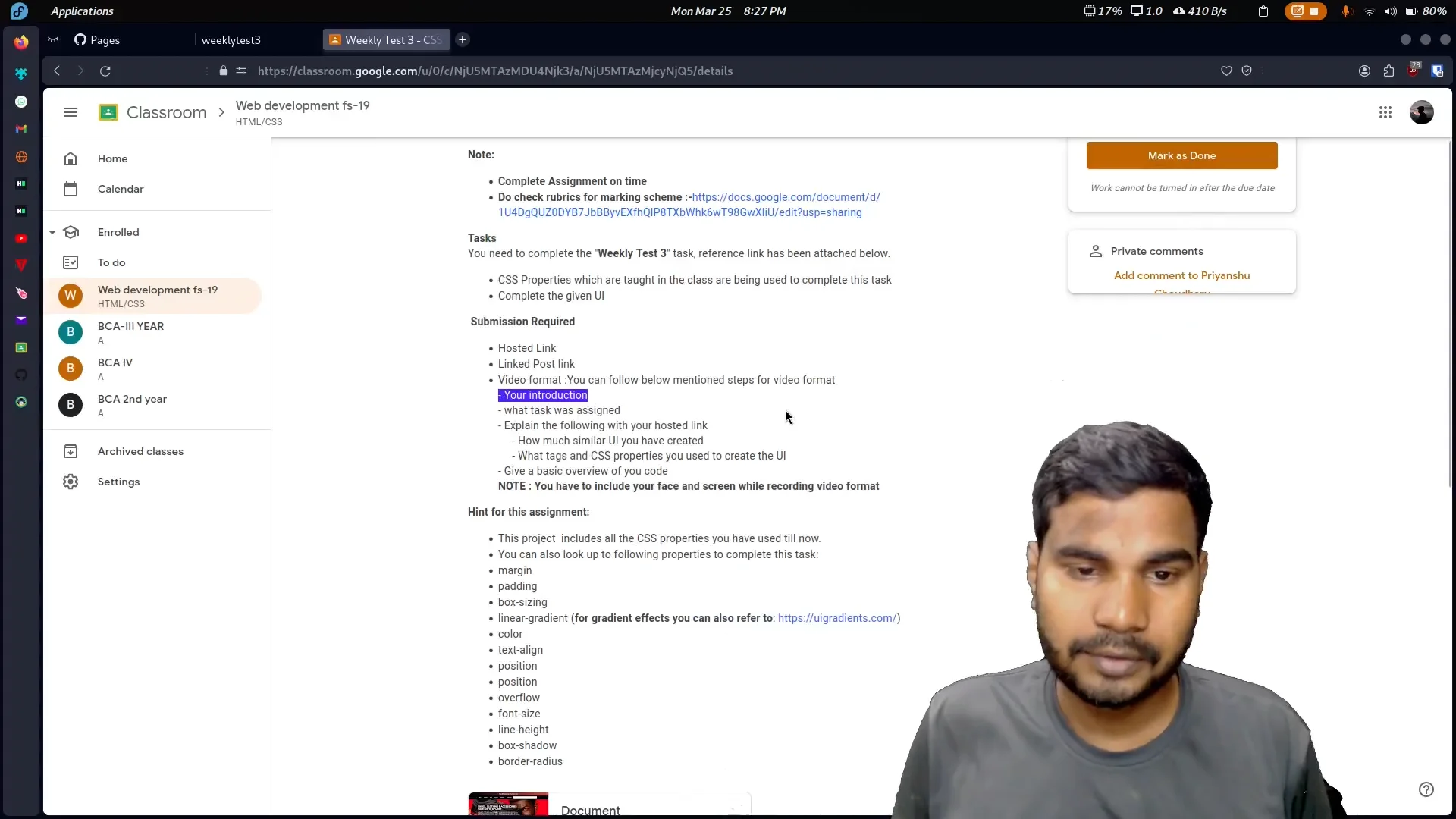Click the Mark as Done button
Image resolution: width=1456 pixels, height=819 pixels.
tap(1181, 155)
